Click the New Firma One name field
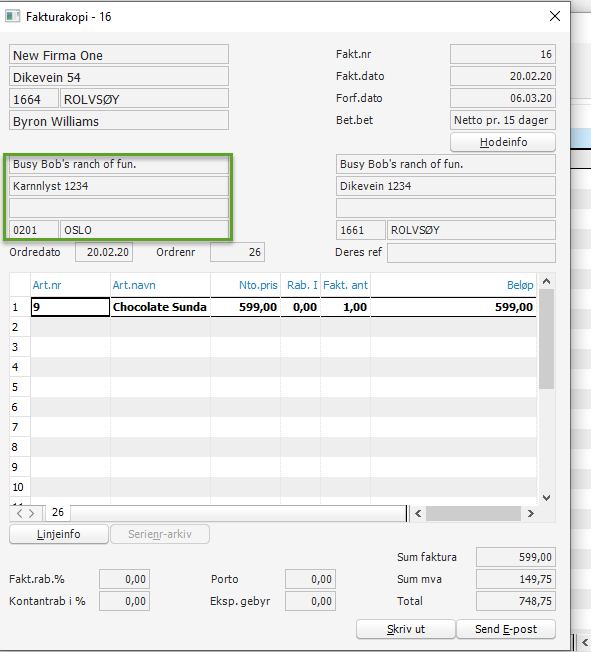 click(x=119, y=55)
